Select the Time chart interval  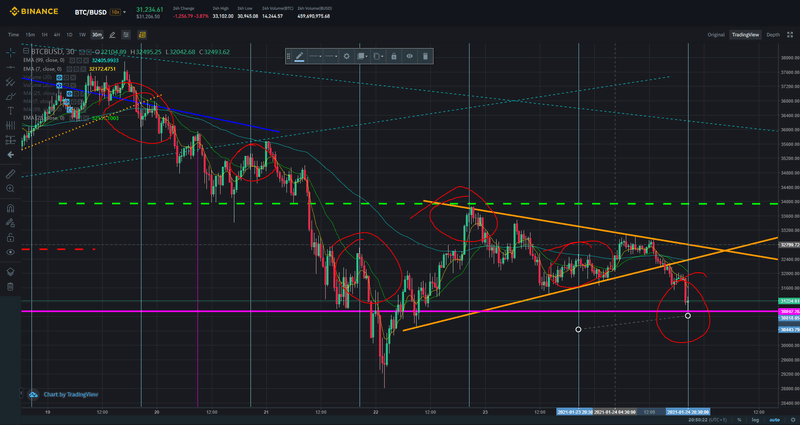(x=13, y=35)
